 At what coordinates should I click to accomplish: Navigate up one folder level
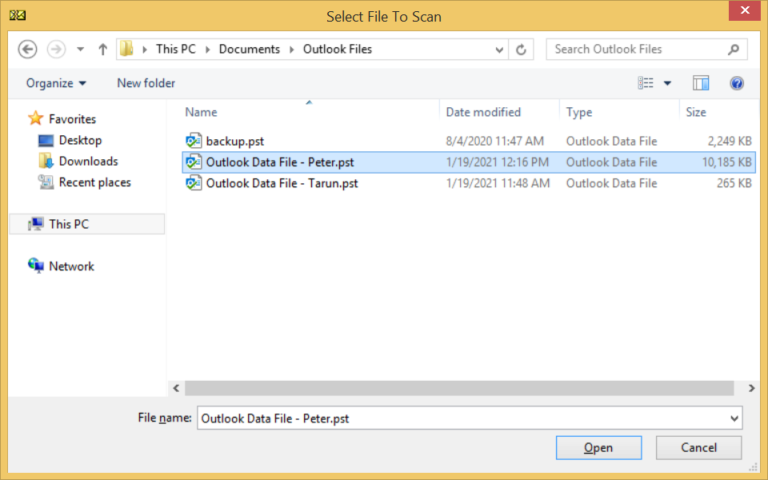point(102,49)
